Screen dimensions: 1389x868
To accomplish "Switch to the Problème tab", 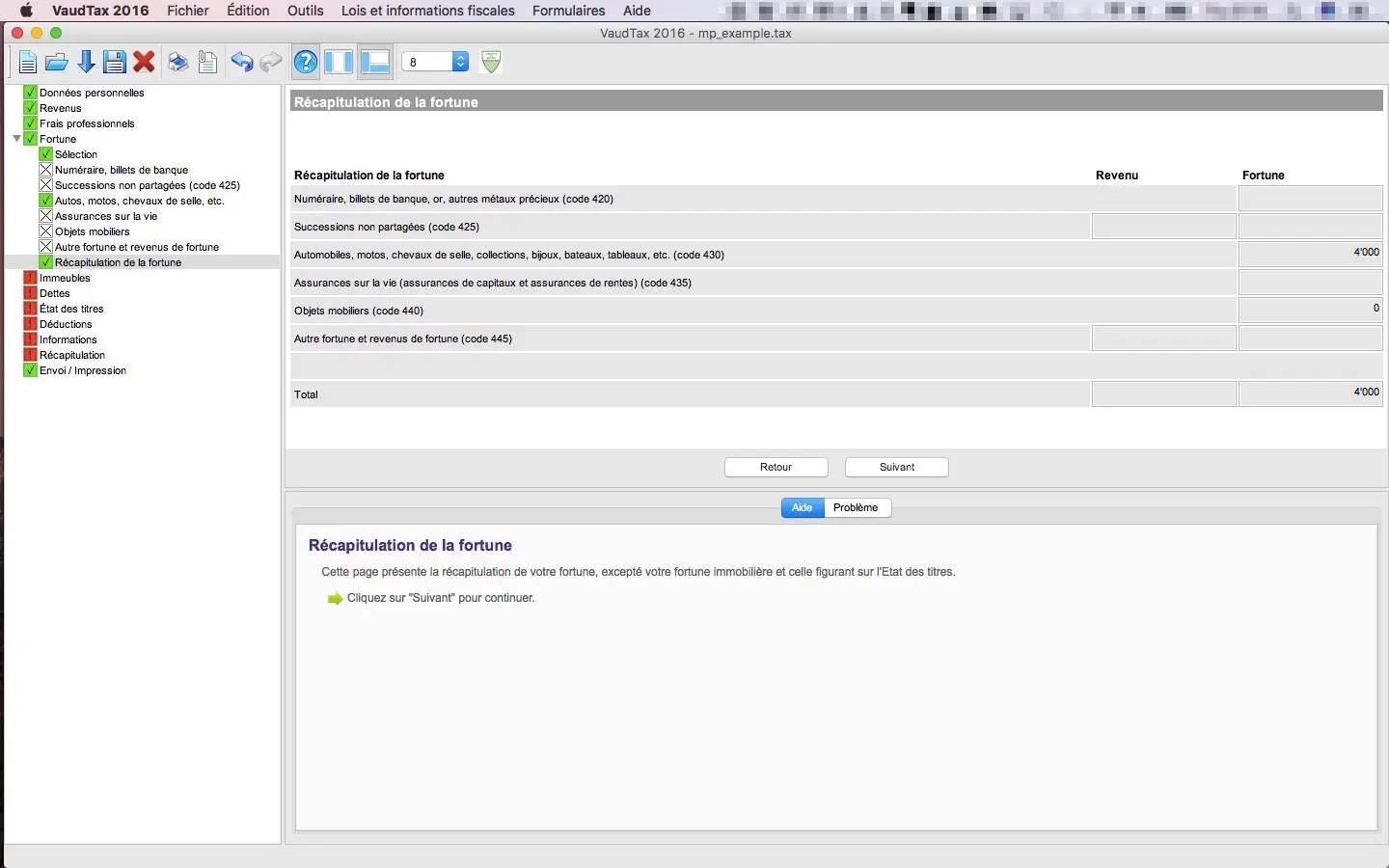I will coord(856,508).
